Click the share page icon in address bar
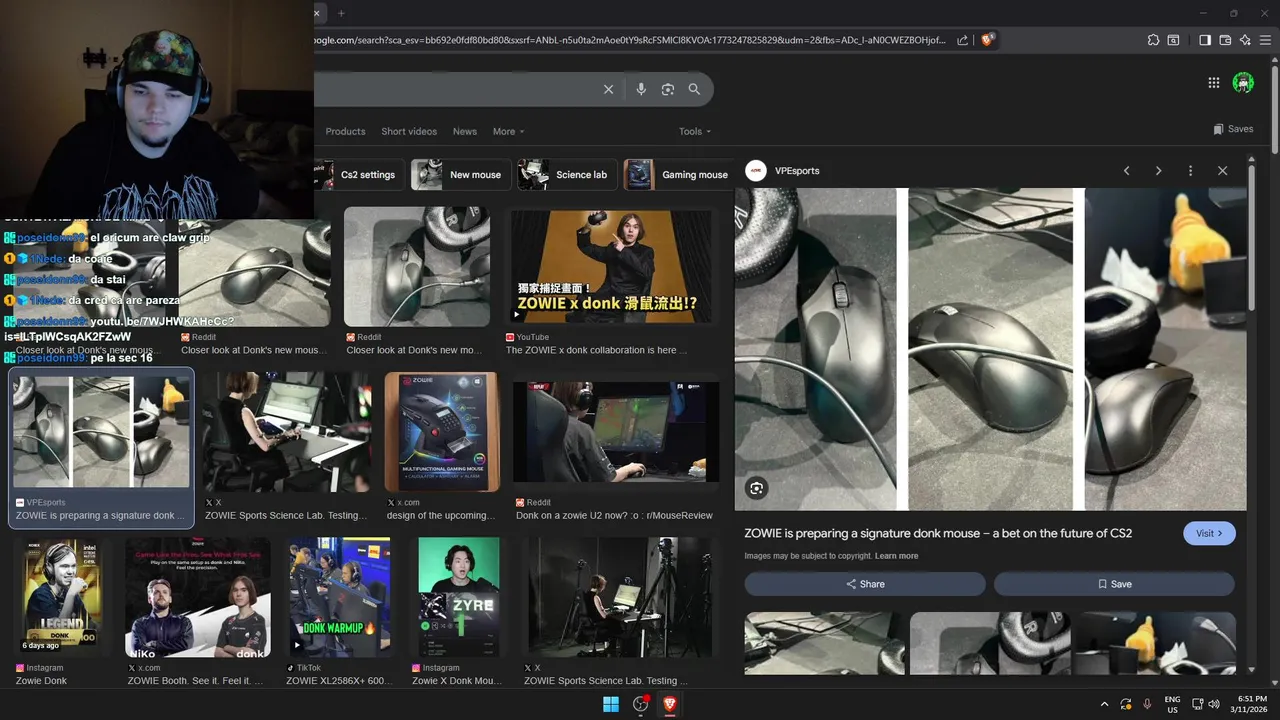Viewport: 1280px width, 720px height. pyautogui.click(x=962, y=40)
